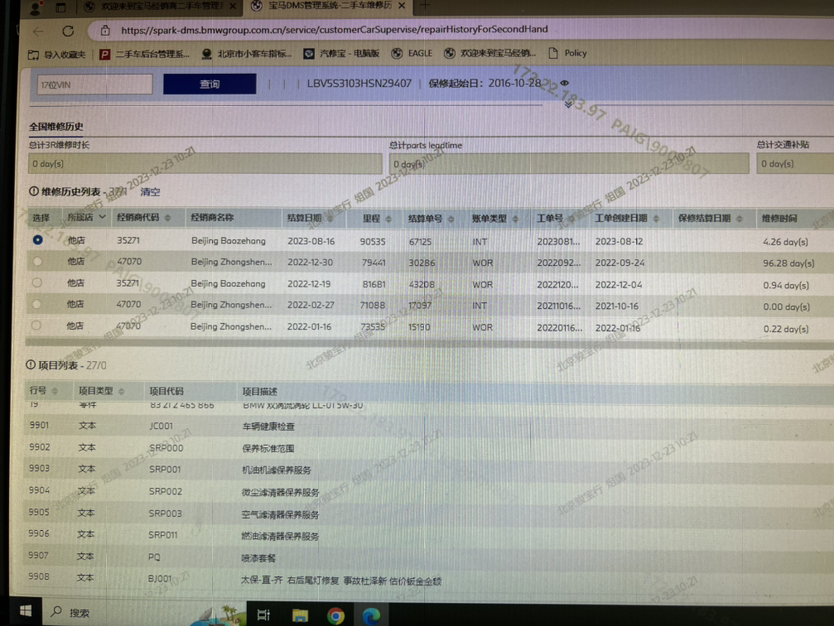Reload the page with the refresh icon

[68, 31]
